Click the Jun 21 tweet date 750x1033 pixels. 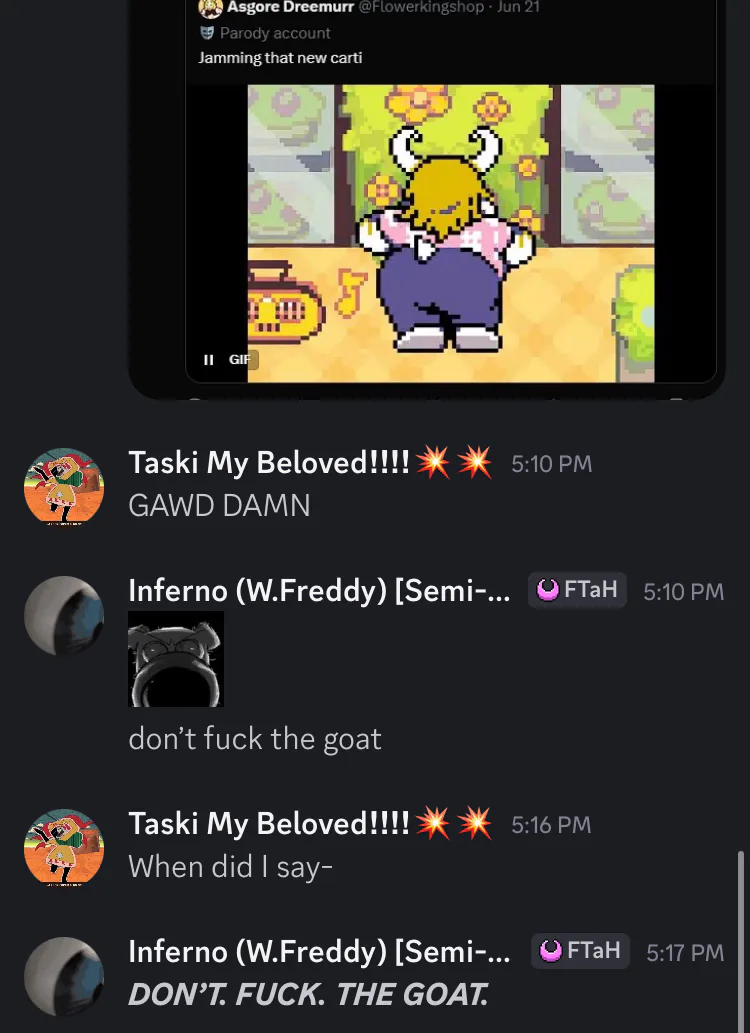[518, 8]
